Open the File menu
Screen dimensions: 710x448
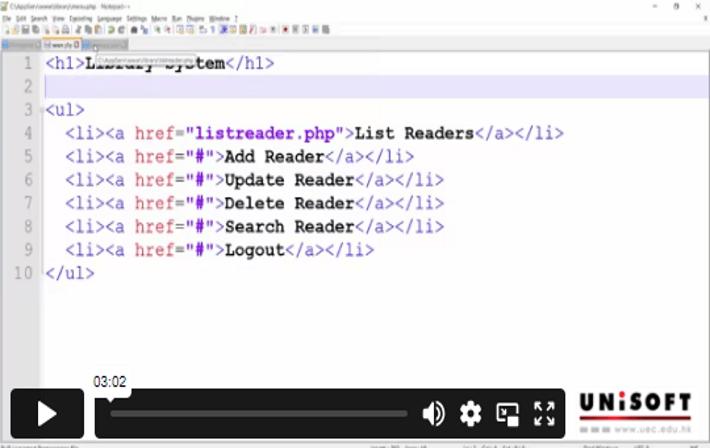[x=7, y=18]
